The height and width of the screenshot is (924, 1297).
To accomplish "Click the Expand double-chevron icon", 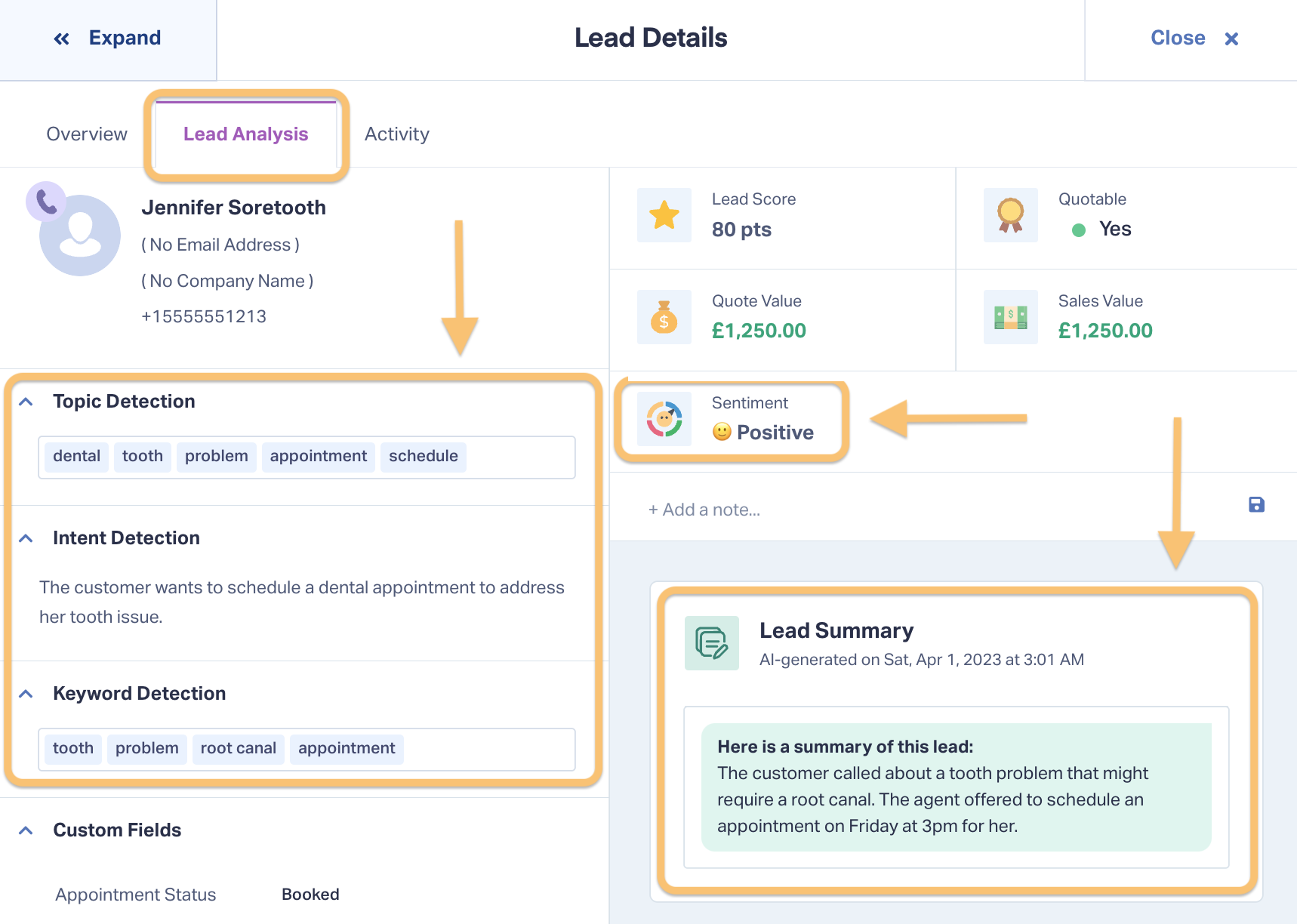I will tap(61, 38).
